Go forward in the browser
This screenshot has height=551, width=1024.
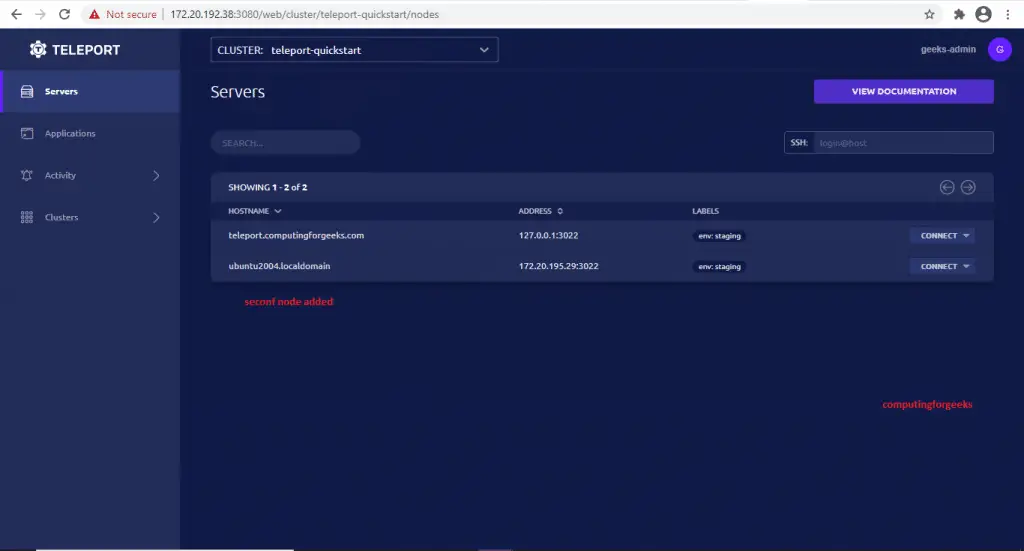tap(40, 14)
